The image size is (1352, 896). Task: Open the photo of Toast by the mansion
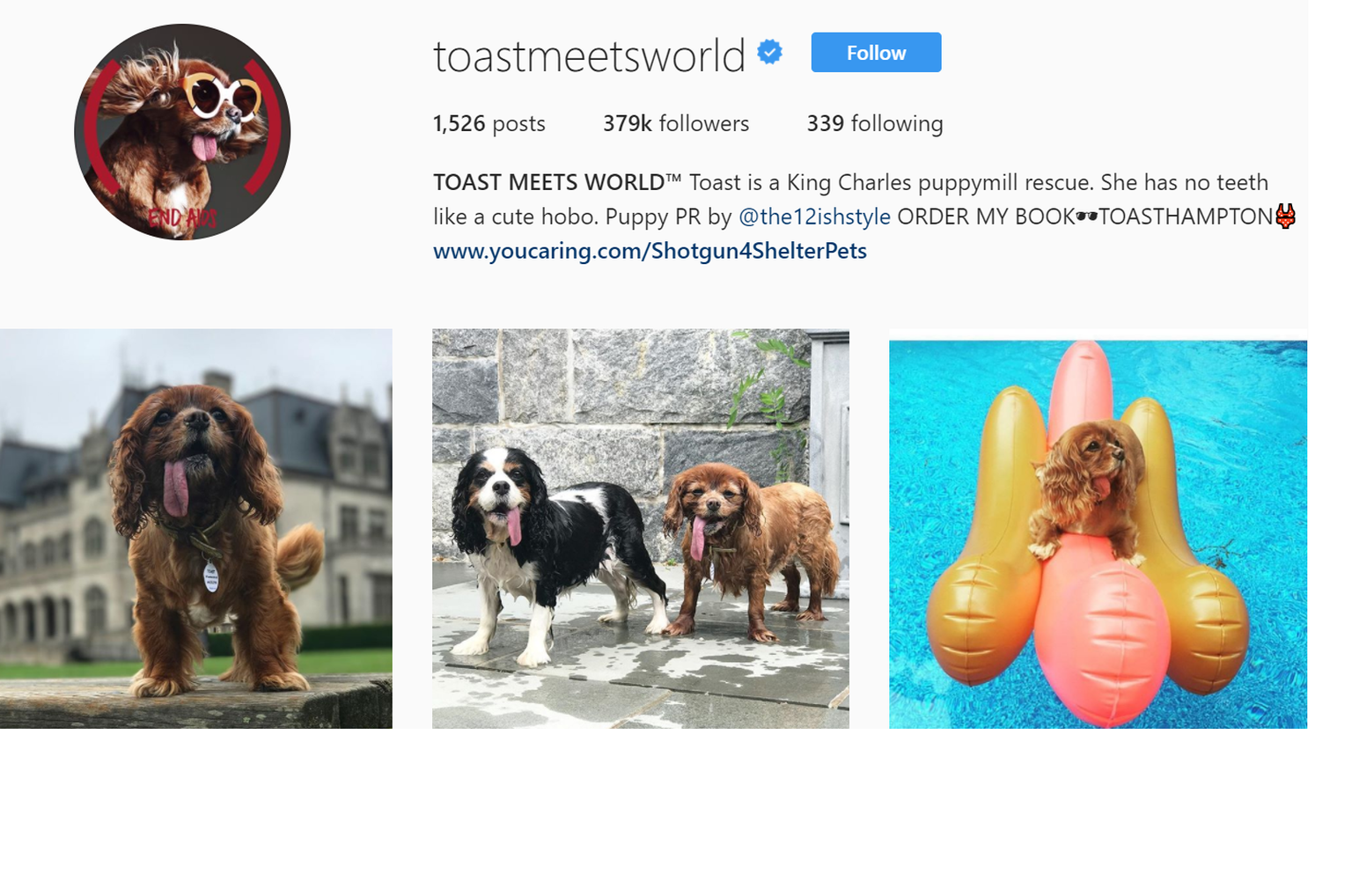pyautogui.click(x=195, y=528)
